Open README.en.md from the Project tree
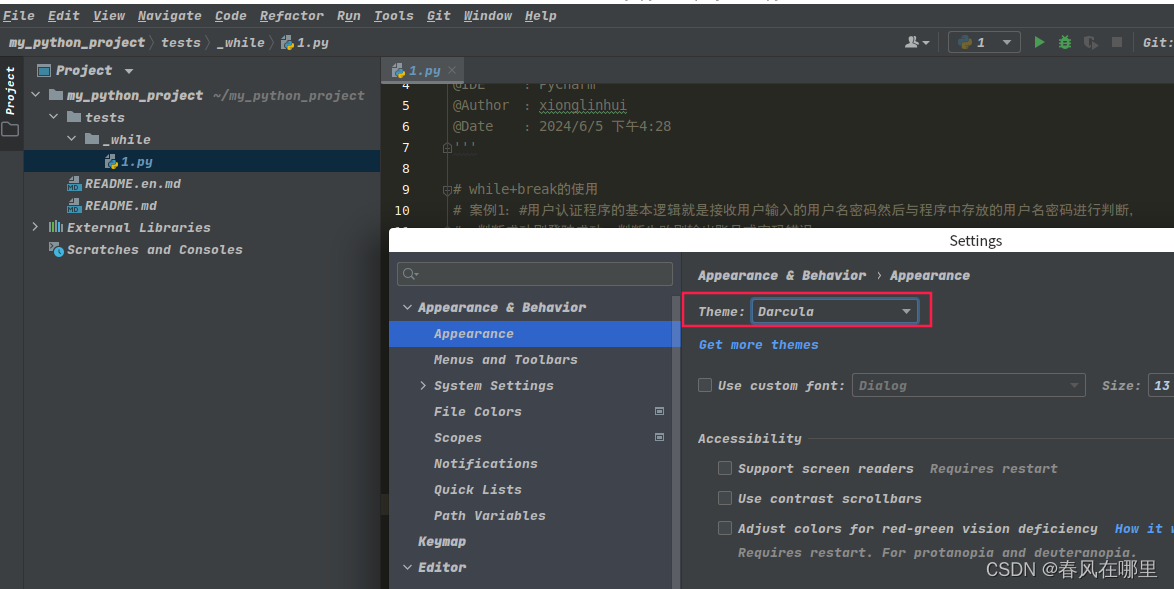The width and height of the screenshot is (1174, 589). pos(133,183)
